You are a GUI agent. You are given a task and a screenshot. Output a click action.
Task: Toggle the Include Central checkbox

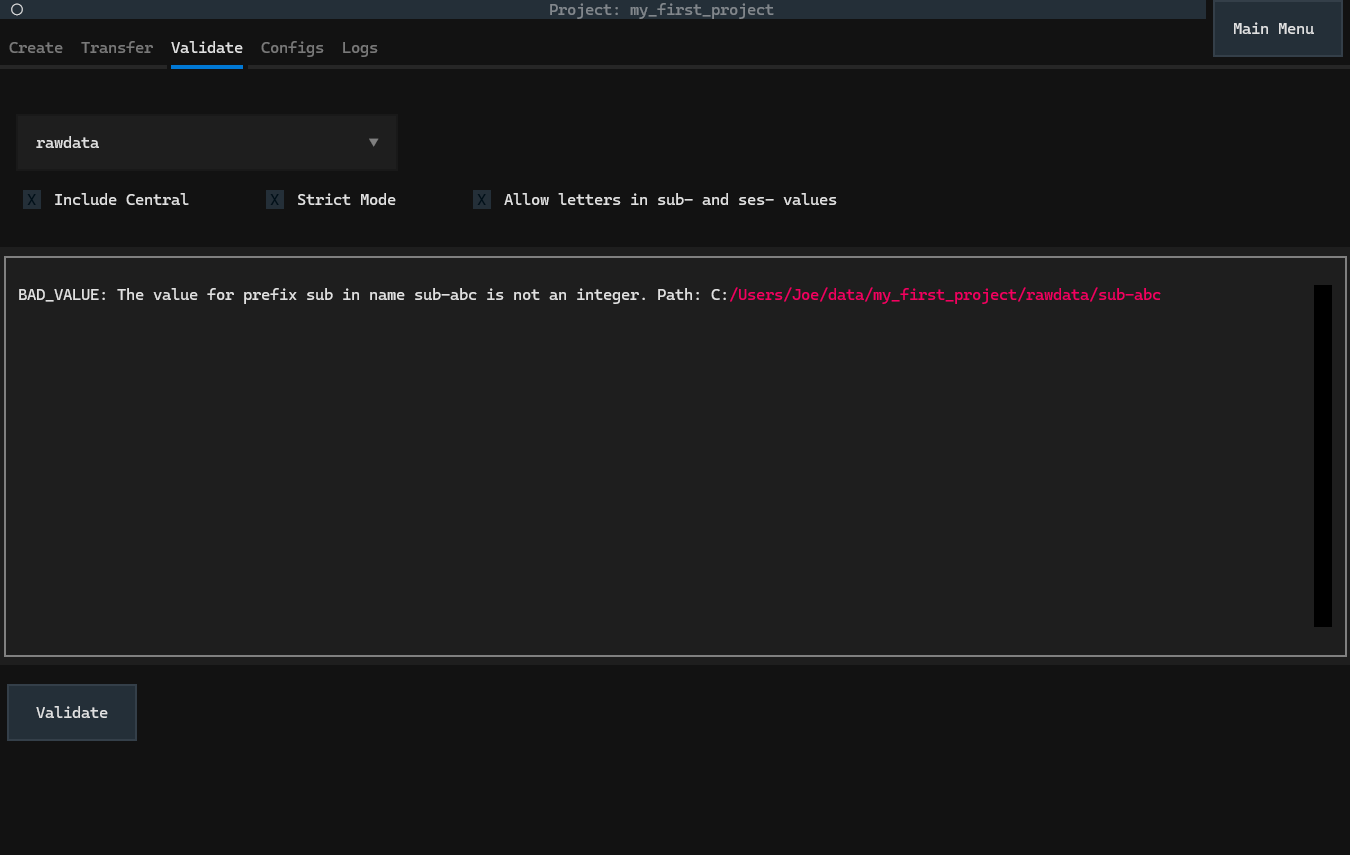coord(32,200)
